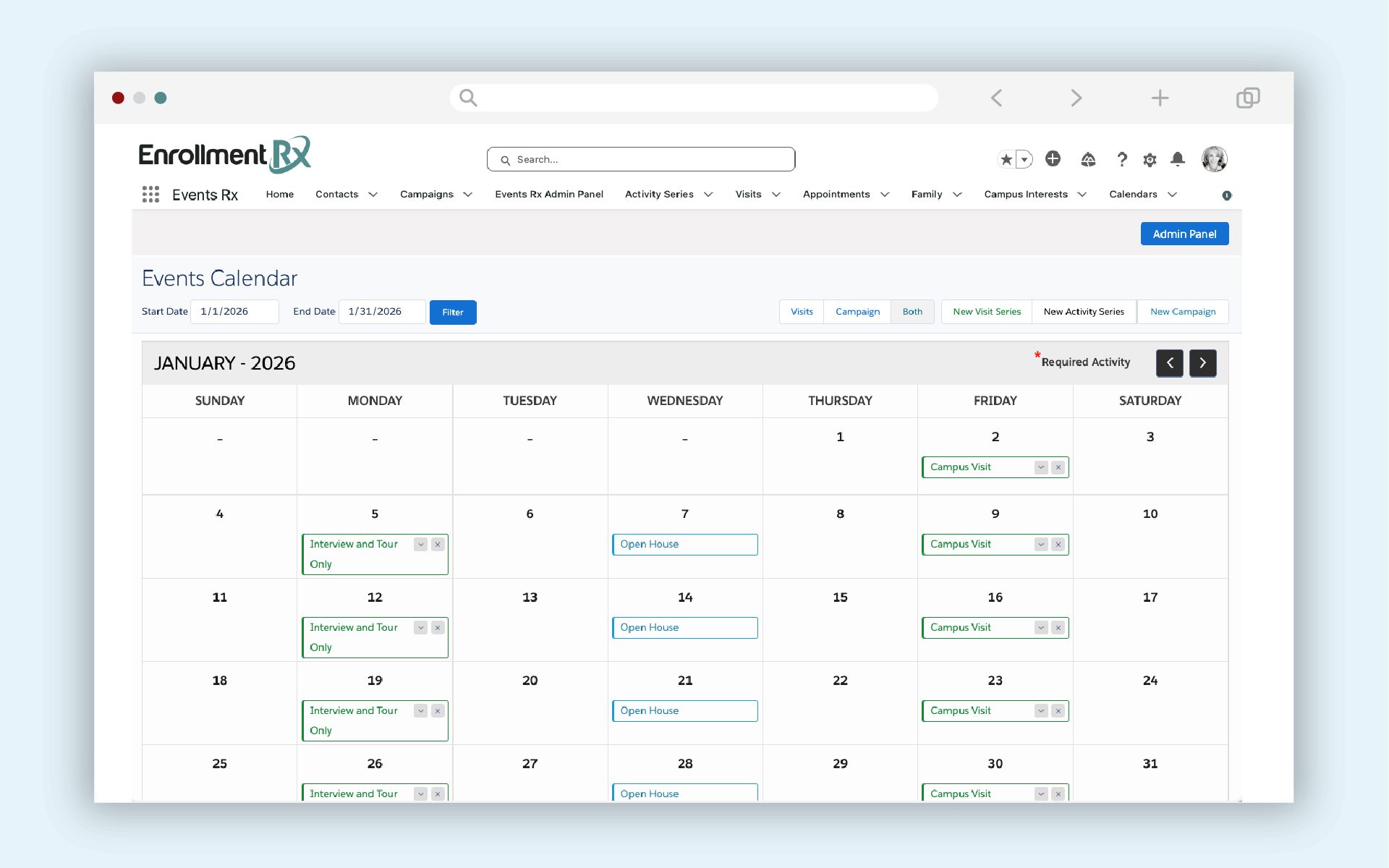Open the notifications bell

coord(1178,159)
